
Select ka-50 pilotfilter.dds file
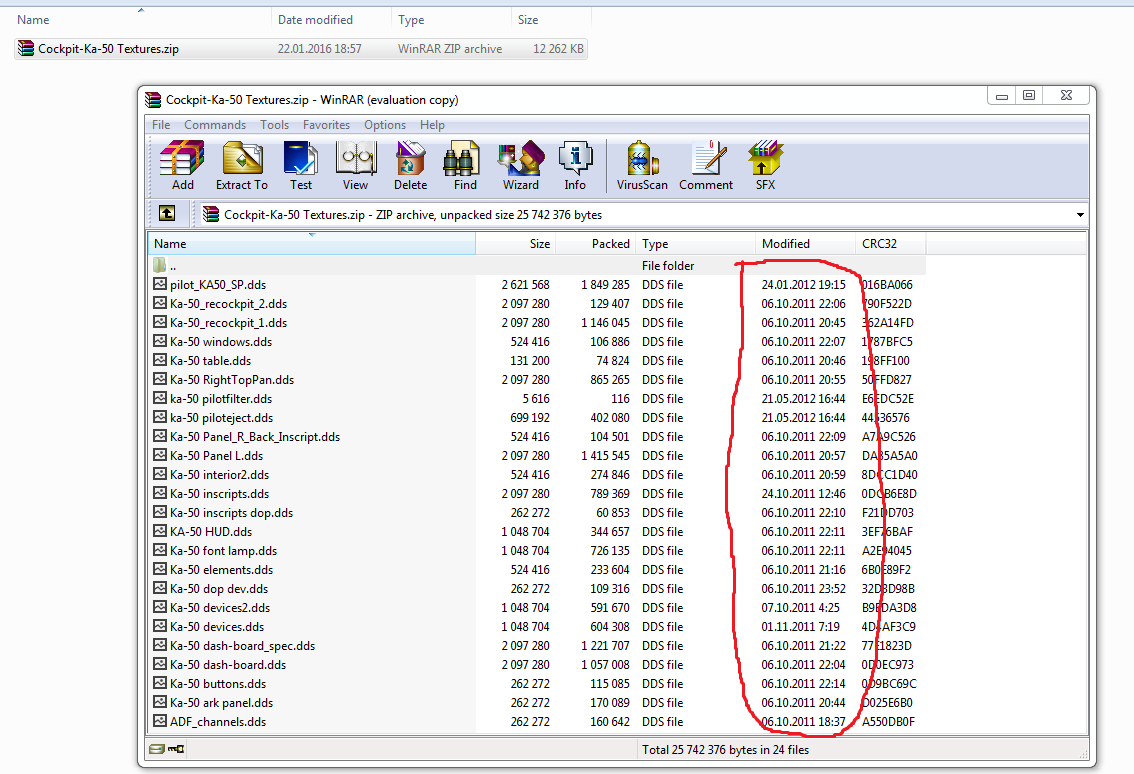click(221, 399)
